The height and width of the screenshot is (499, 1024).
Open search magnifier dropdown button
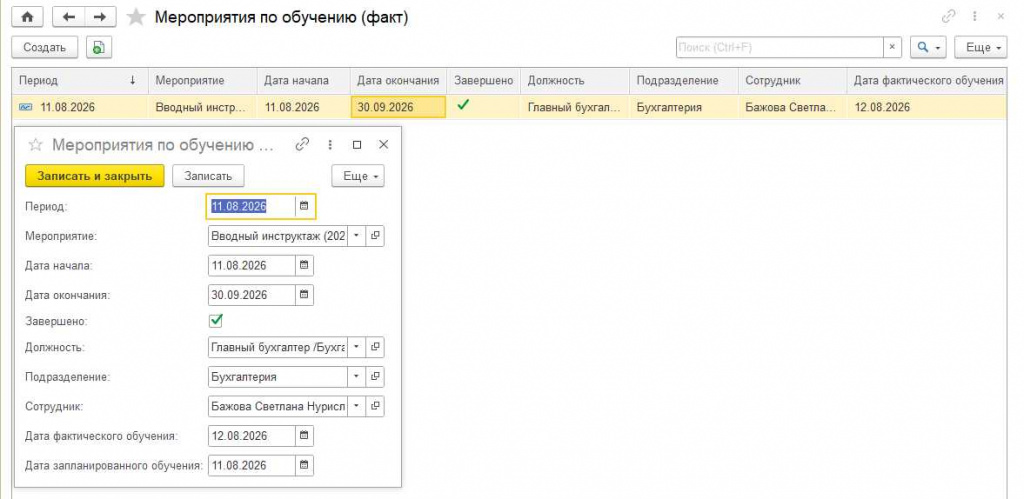pyautogui.click(x=929, y=48)
